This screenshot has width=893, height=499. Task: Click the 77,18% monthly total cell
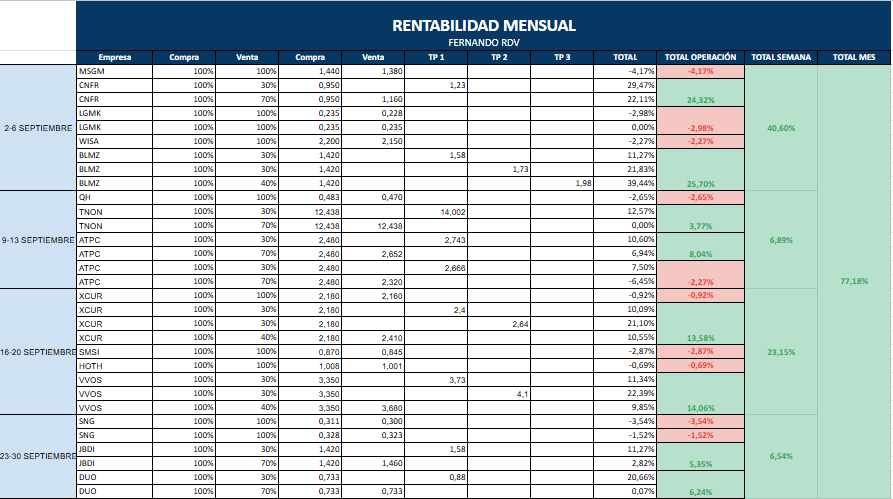pos(853,282)
